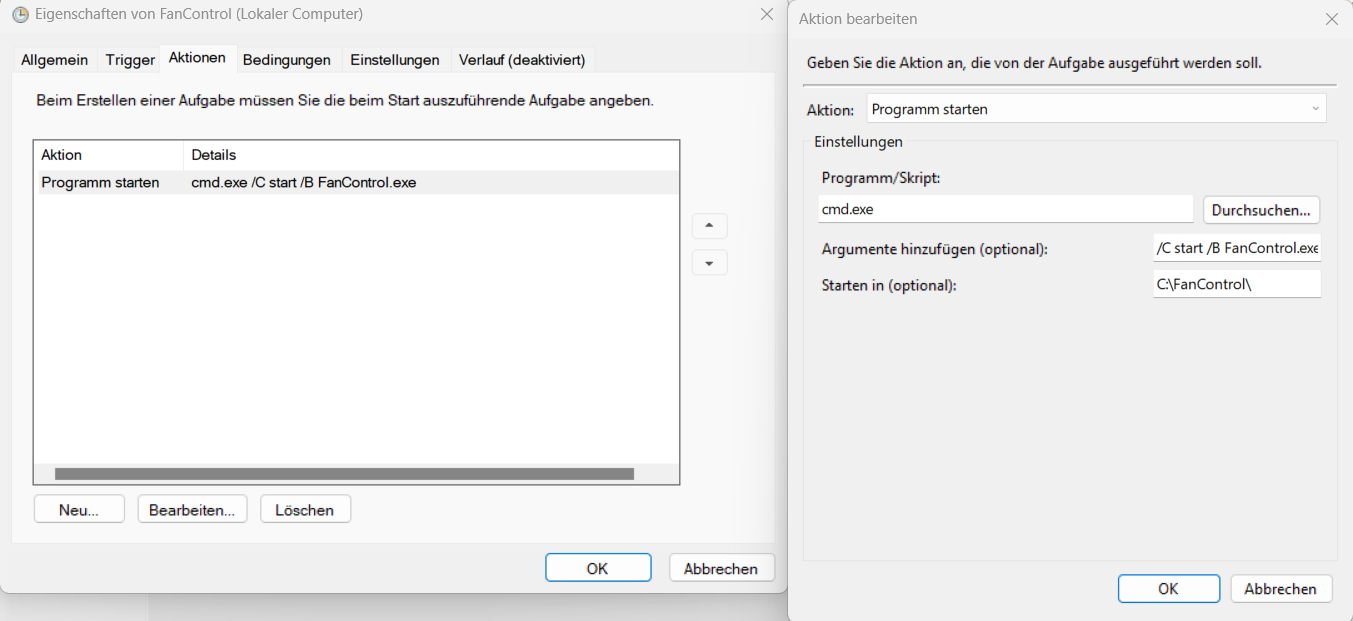Click the Argumente hinzufügen input field
Screen dimensions: 1353x621
[1236, 247]
